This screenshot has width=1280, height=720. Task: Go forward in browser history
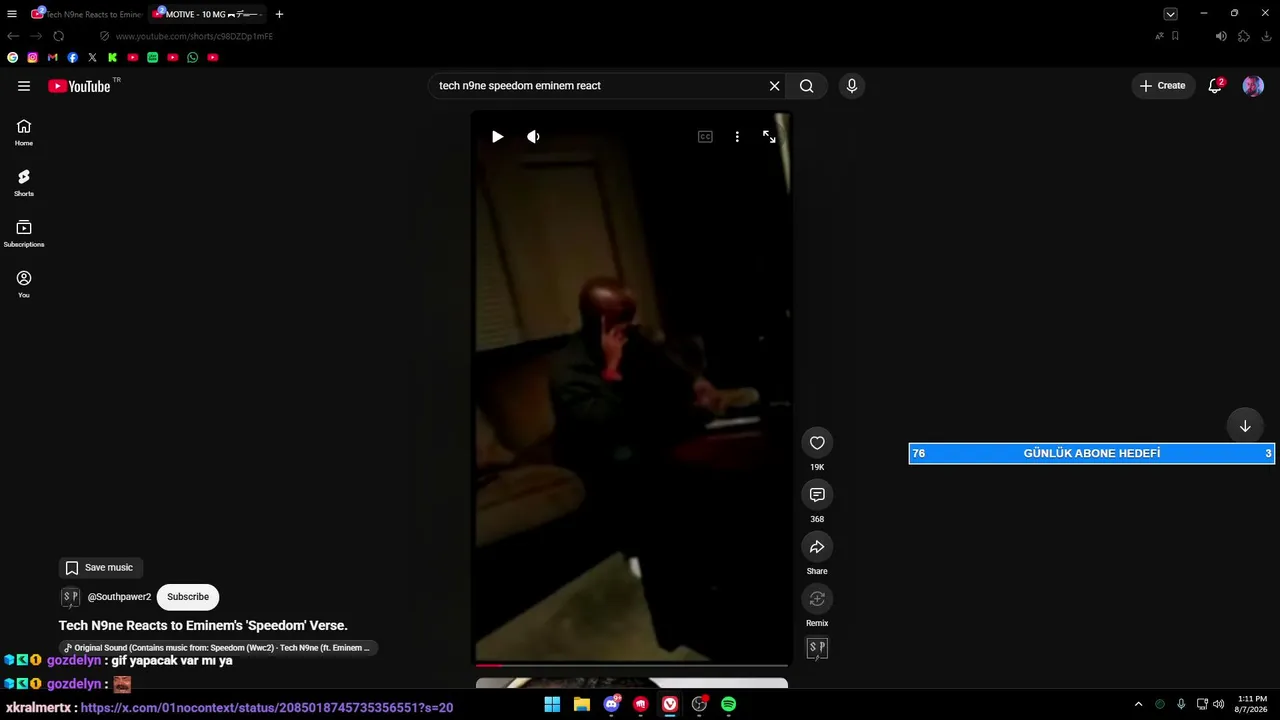point(36,36)
